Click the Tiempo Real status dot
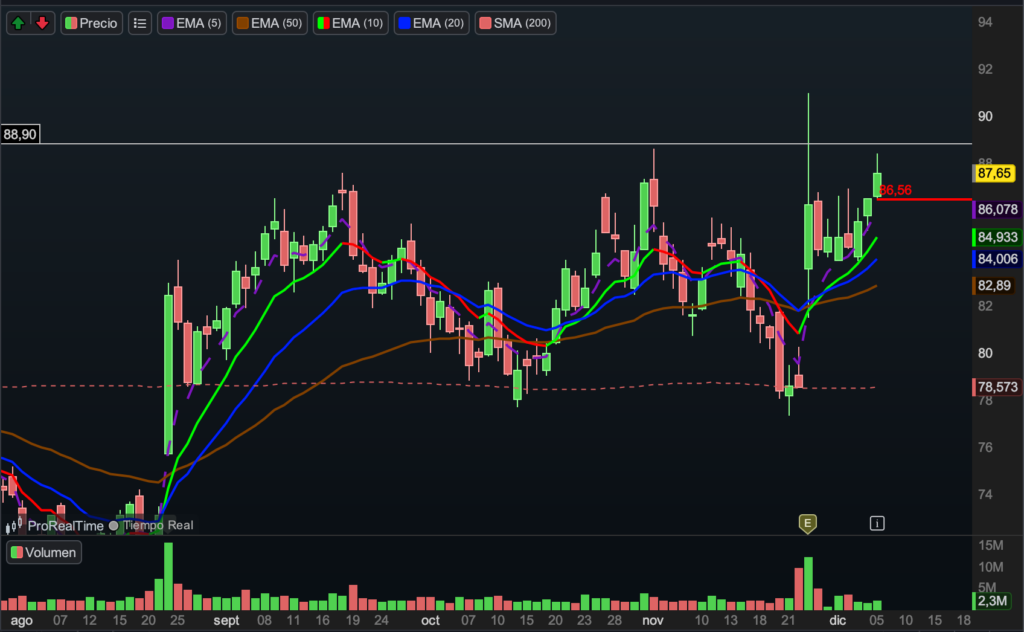The width and height of the screenshot is (1024, 632). 113,525
